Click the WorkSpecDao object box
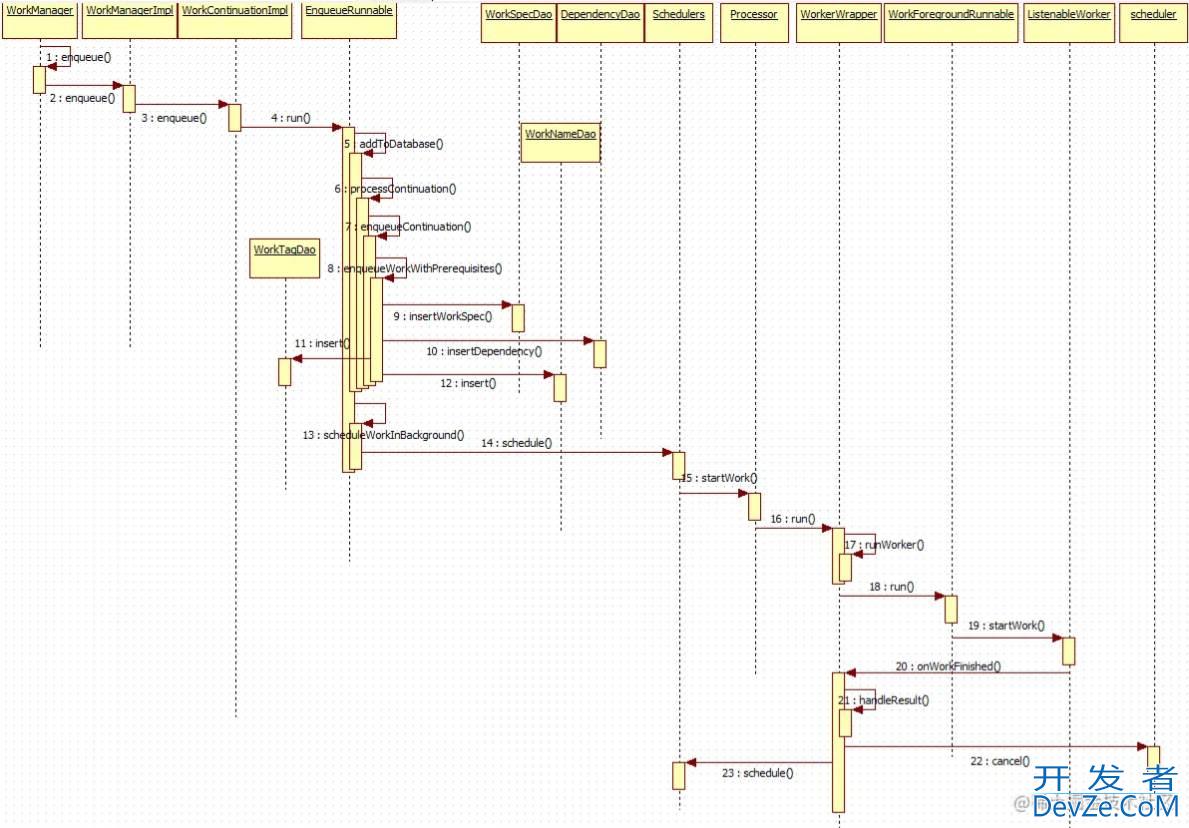1189x828 pixels. tap(519, 23)
